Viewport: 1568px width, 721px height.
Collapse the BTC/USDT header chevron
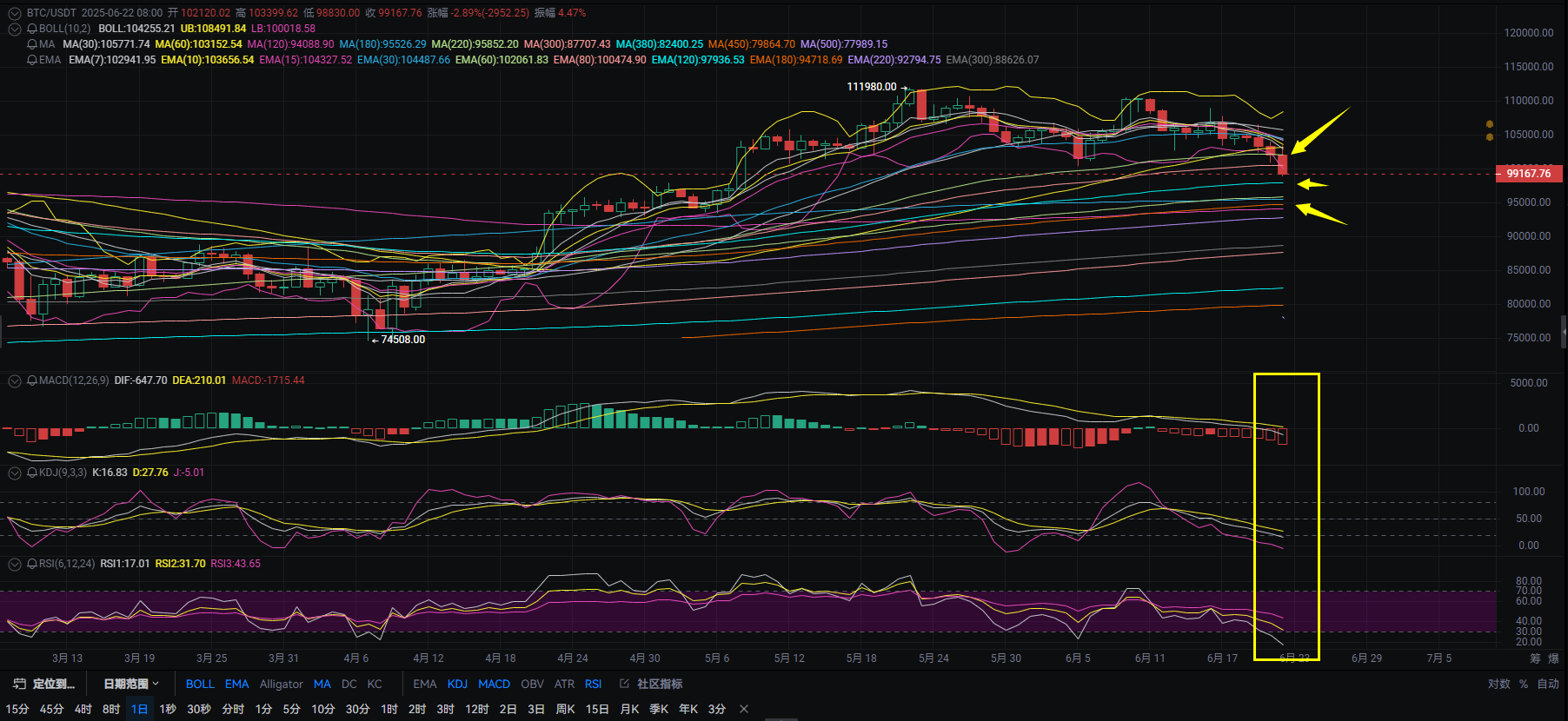(x=15, y=13)
